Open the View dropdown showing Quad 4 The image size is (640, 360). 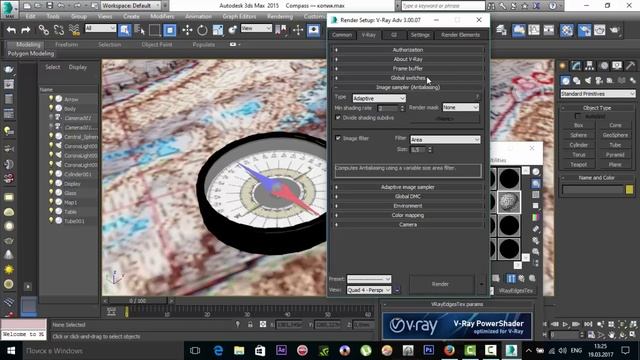click(x=369, y=290)
